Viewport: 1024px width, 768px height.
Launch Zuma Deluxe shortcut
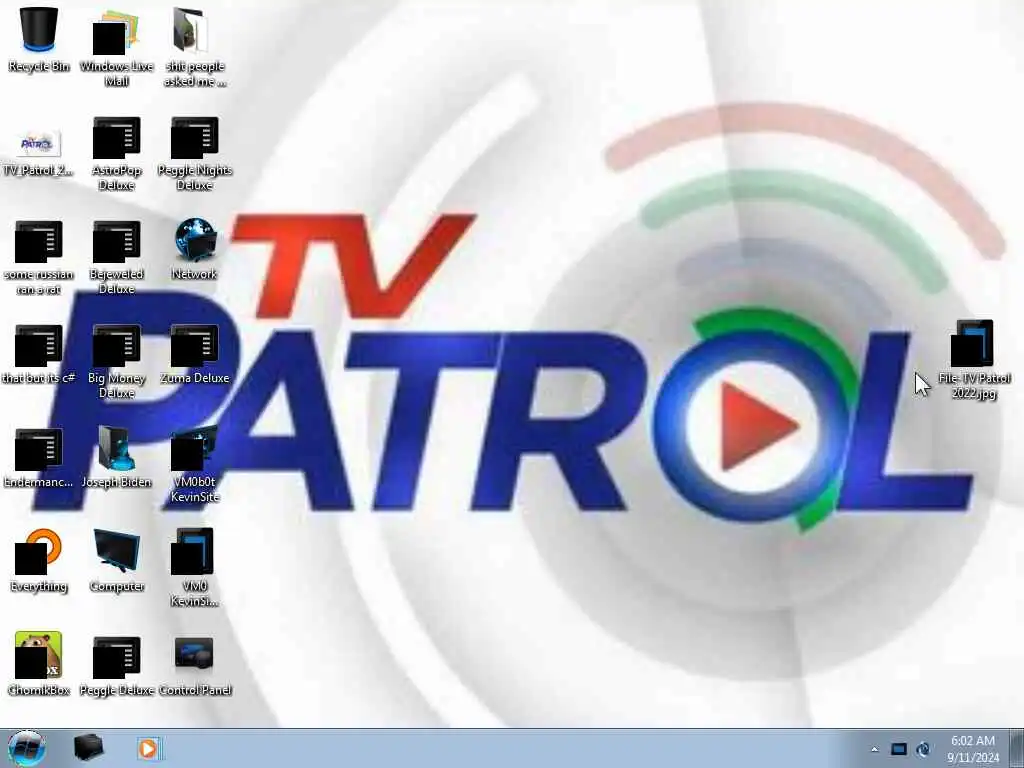(x=195, y=353)
